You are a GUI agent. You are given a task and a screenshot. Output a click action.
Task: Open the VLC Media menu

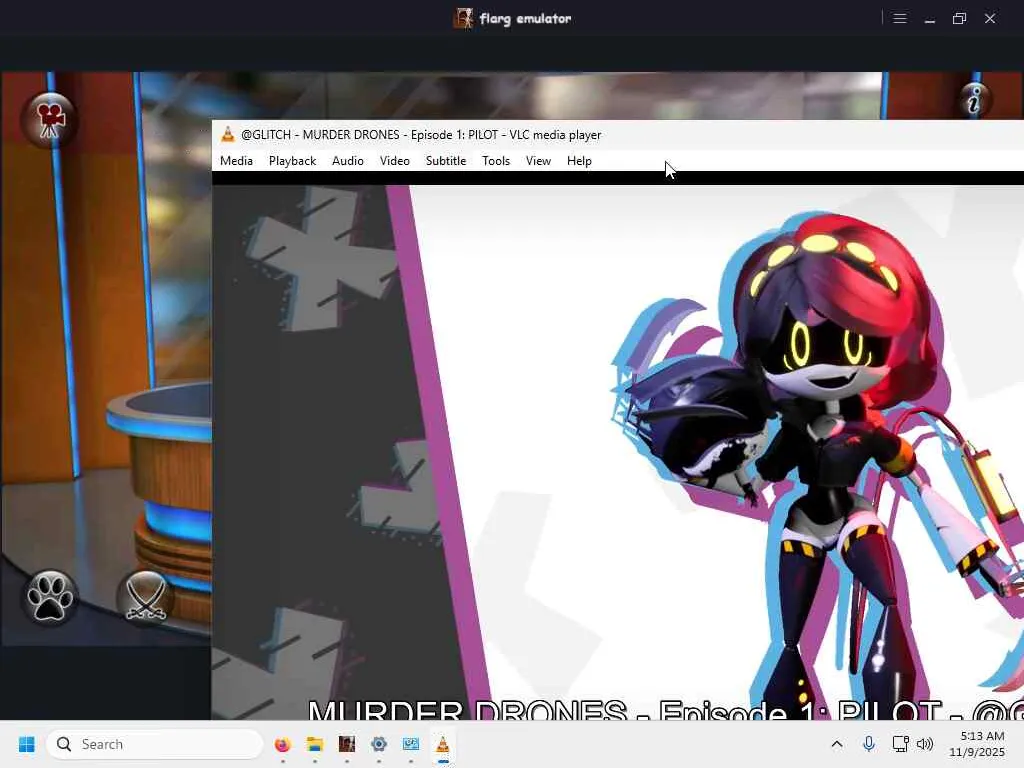tap(236, 161)
